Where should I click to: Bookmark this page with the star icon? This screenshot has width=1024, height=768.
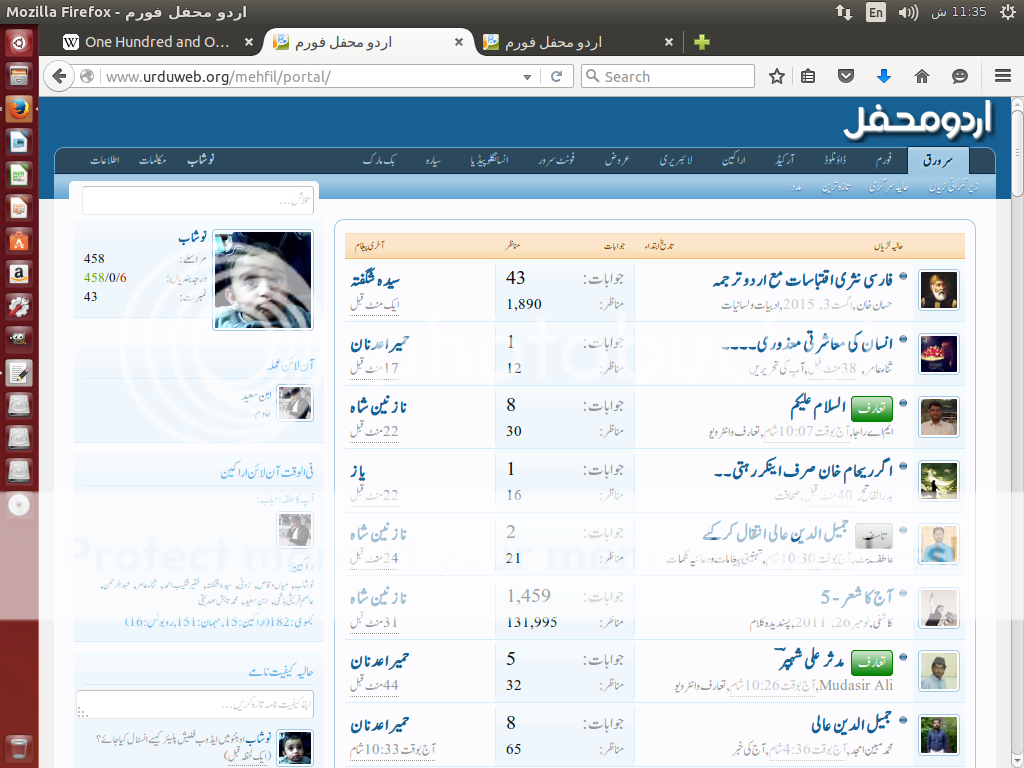(777, 77)
